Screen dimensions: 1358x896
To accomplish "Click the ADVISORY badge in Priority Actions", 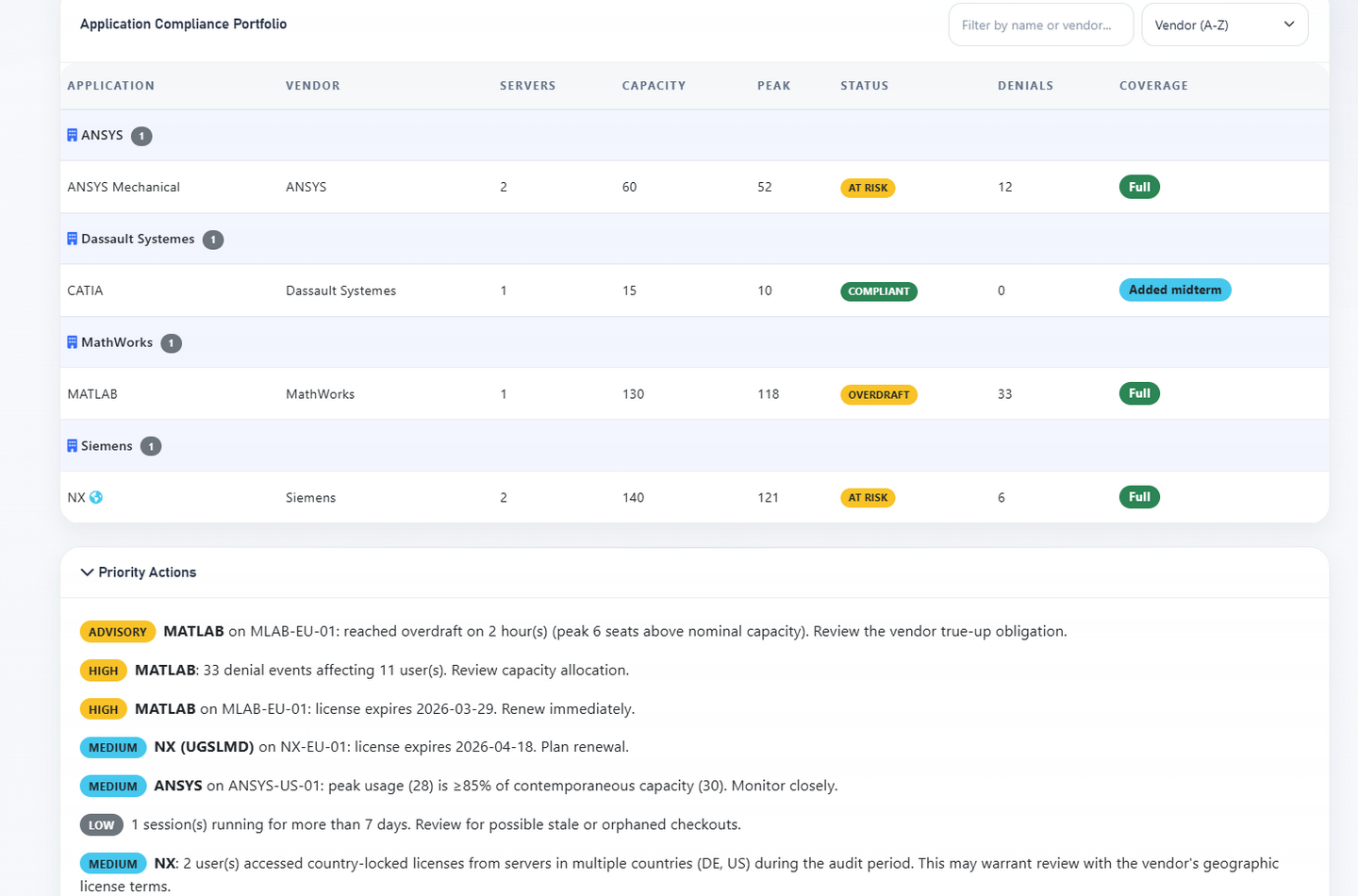I will coord(118,632).
